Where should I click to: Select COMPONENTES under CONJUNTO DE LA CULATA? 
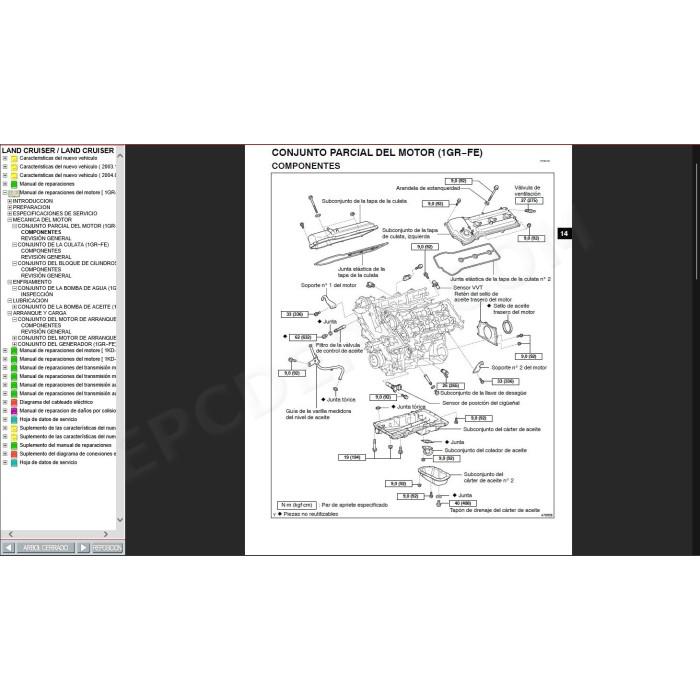click(x=41, y=251)
